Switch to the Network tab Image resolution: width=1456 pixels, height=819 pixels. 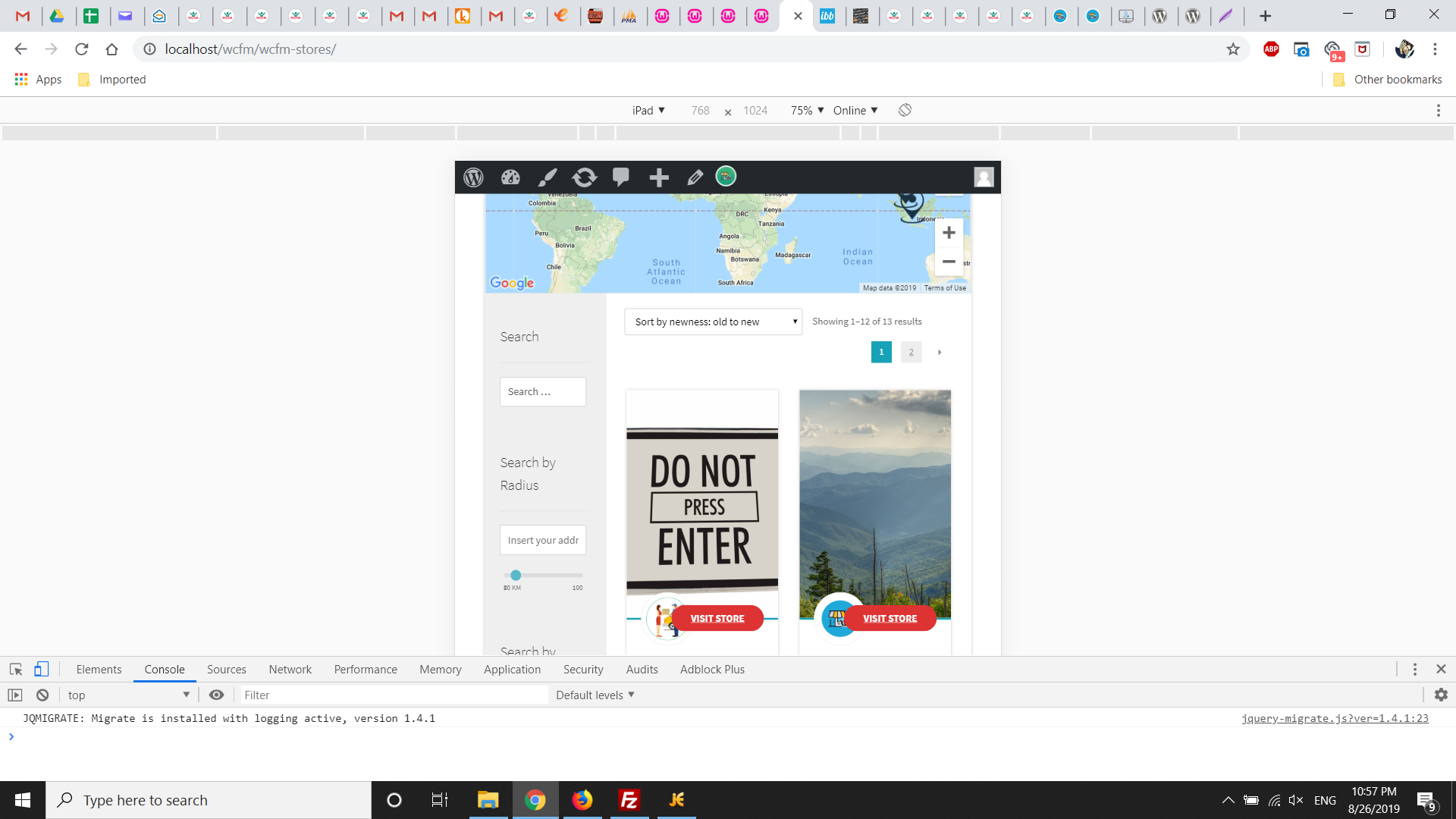[x=290, y=670]
